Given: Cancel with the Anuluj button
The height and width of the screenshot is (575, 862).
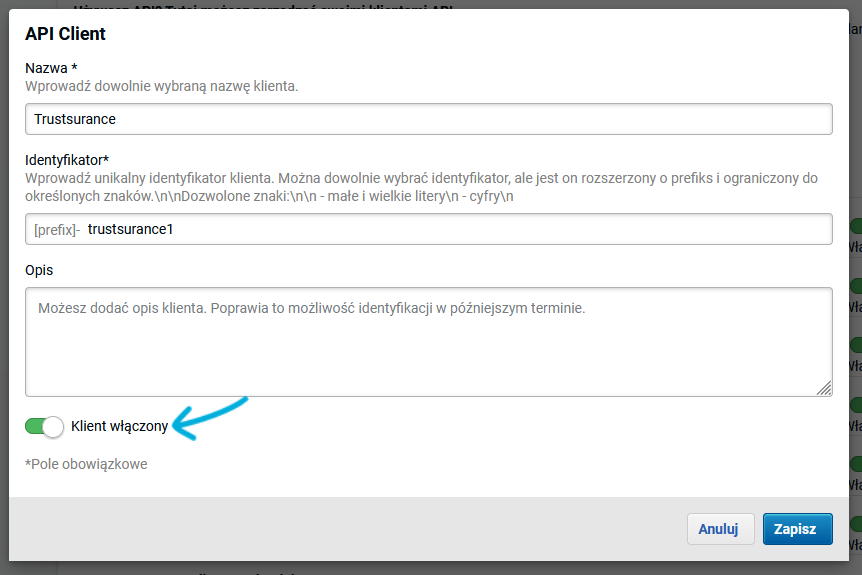Looking at the screenshot, I should click(x=720, y=529).
